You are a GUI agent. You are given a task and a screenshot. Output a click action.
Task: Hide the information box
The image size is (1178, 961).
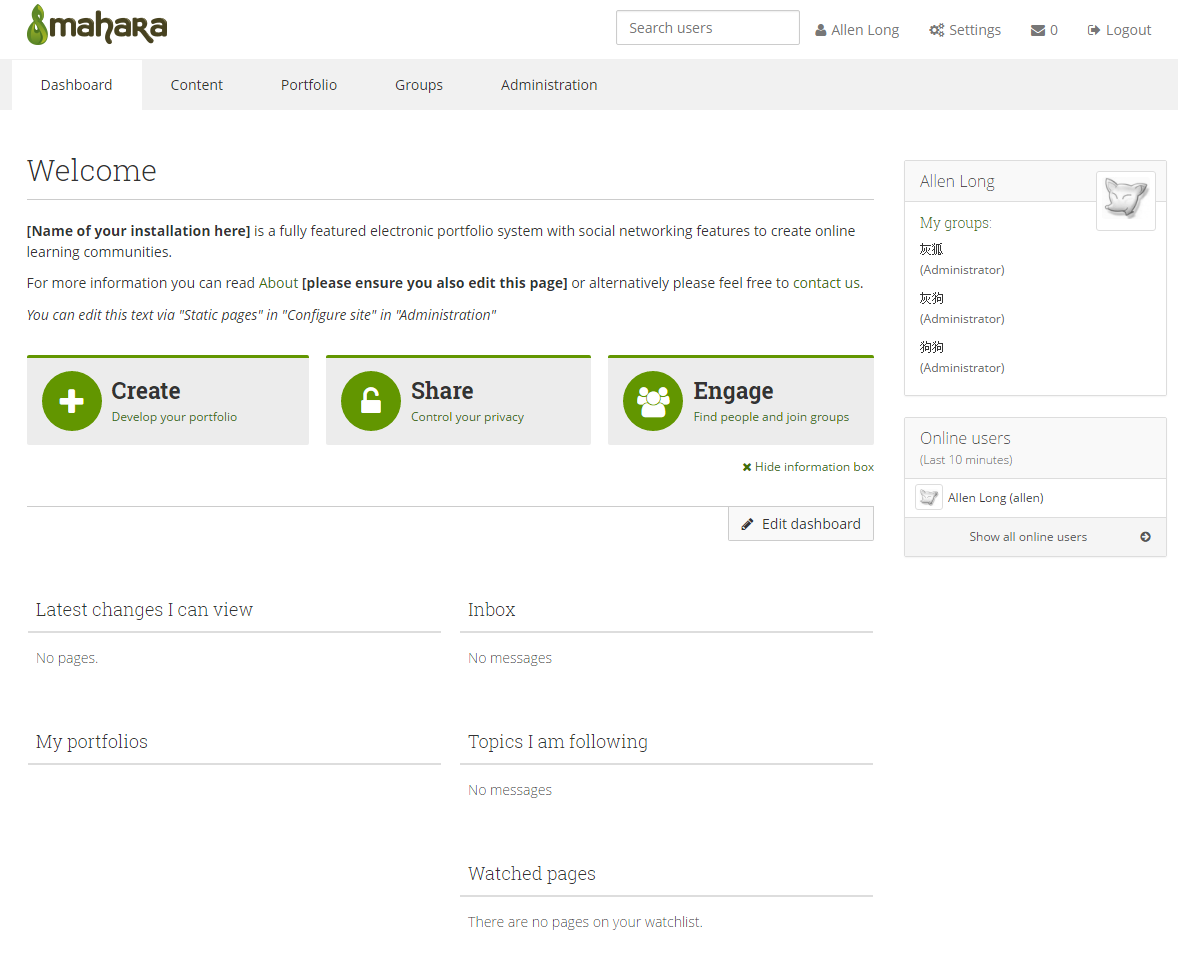[808, 467]
